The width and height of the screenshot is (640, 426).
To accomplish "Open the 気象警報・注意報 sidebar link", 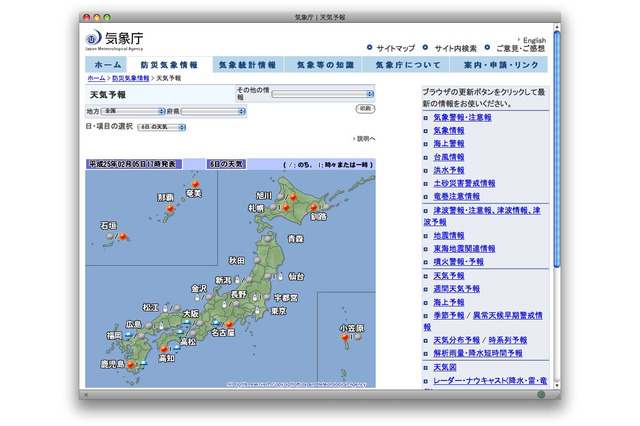I will 462,117.
